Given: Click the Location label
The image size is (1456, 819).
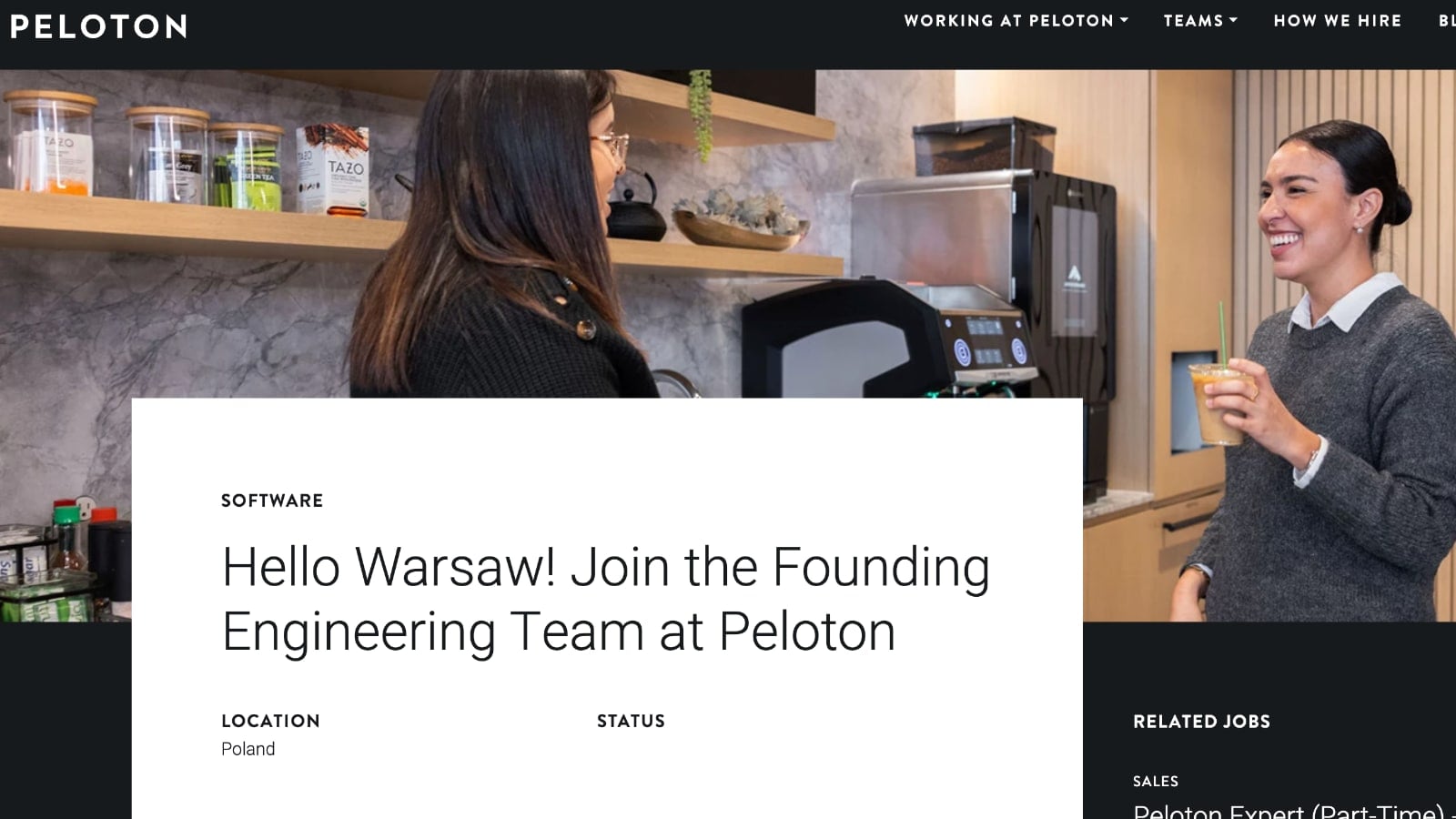Looking at the screenshot, I should 270,721.
